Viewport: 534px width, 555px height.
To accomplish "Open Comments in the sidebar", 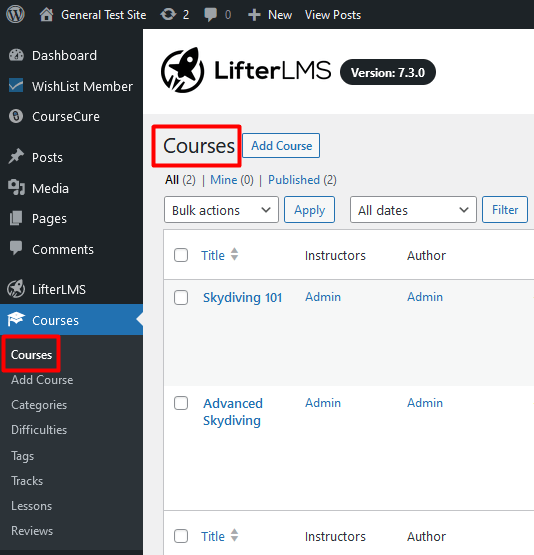I will (x=63, y=250).
